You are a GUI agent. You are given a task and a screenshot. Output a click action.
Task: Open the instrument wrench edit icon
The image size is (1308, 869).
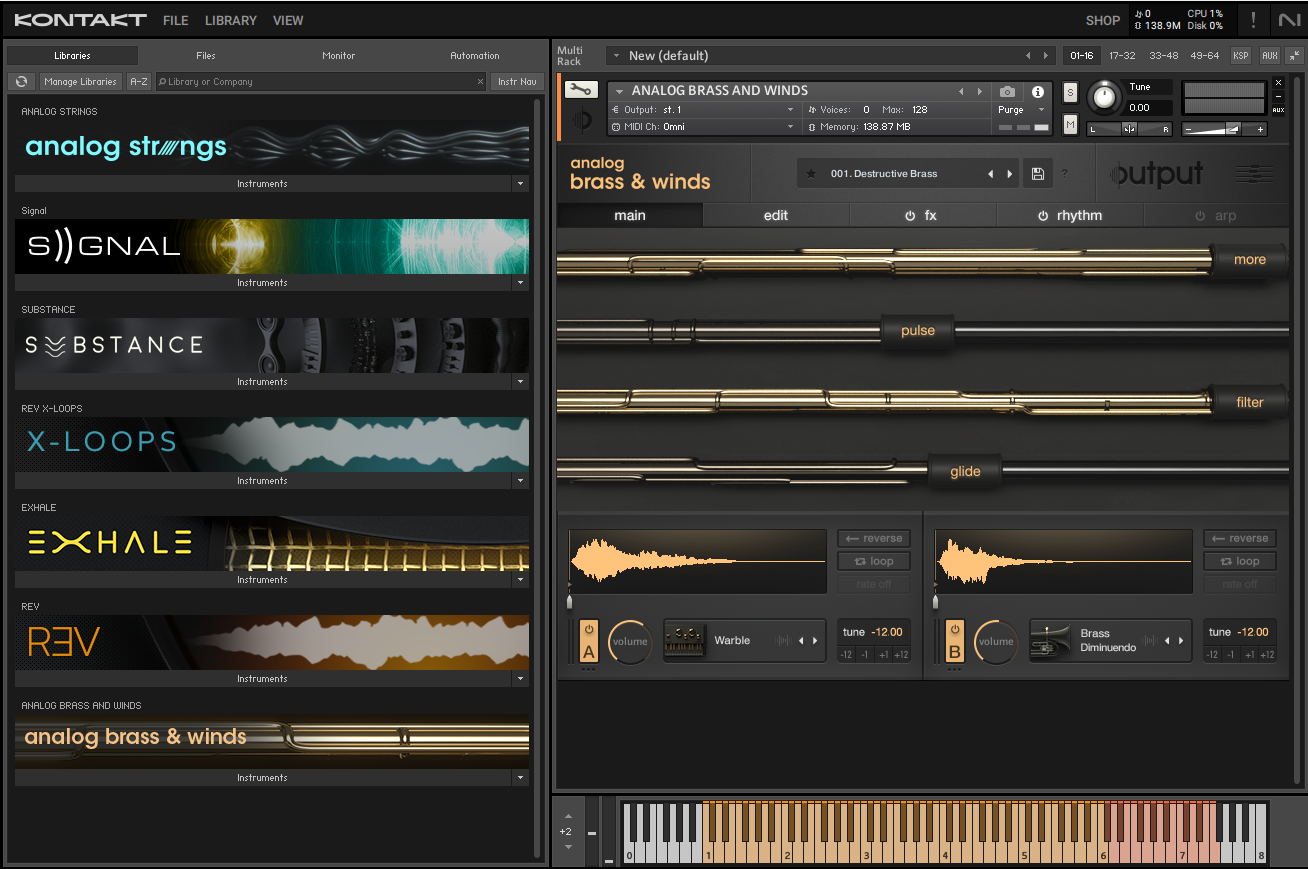click(581, 89)
